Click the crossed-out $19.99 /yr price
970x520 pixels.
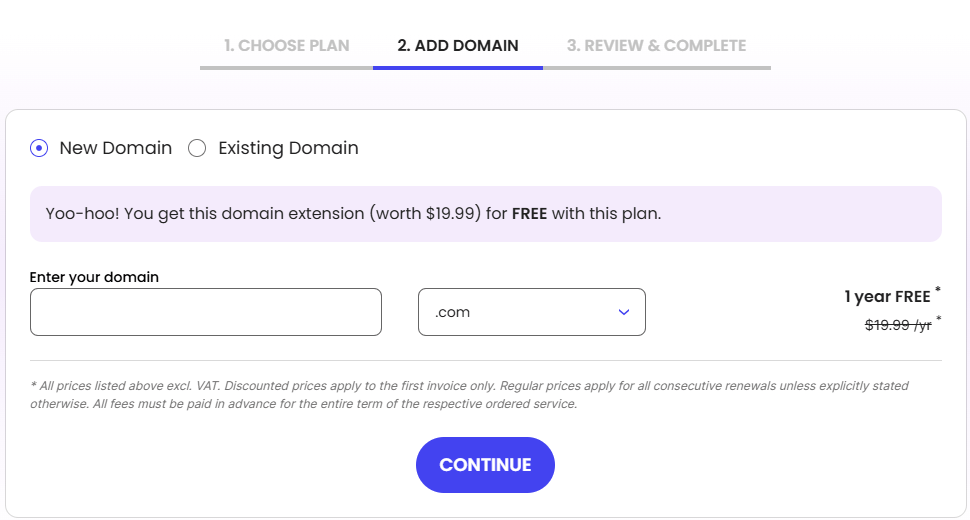pyautogui.click(x=898, y=324)
